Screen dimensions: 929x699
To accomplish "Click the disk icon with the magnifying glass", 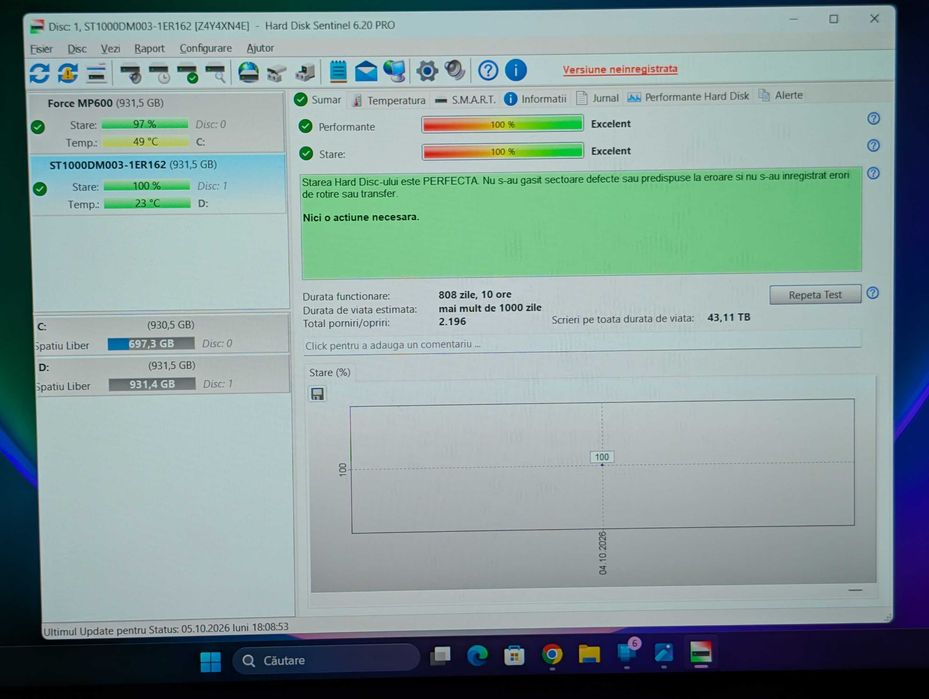I will (x=216, y=73).
